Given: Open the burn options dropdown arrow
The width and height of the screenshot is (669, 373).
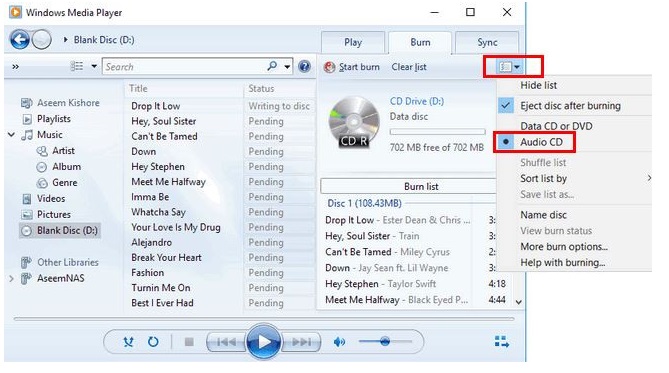Looking at the screenshot, I should tap(517, 67).
